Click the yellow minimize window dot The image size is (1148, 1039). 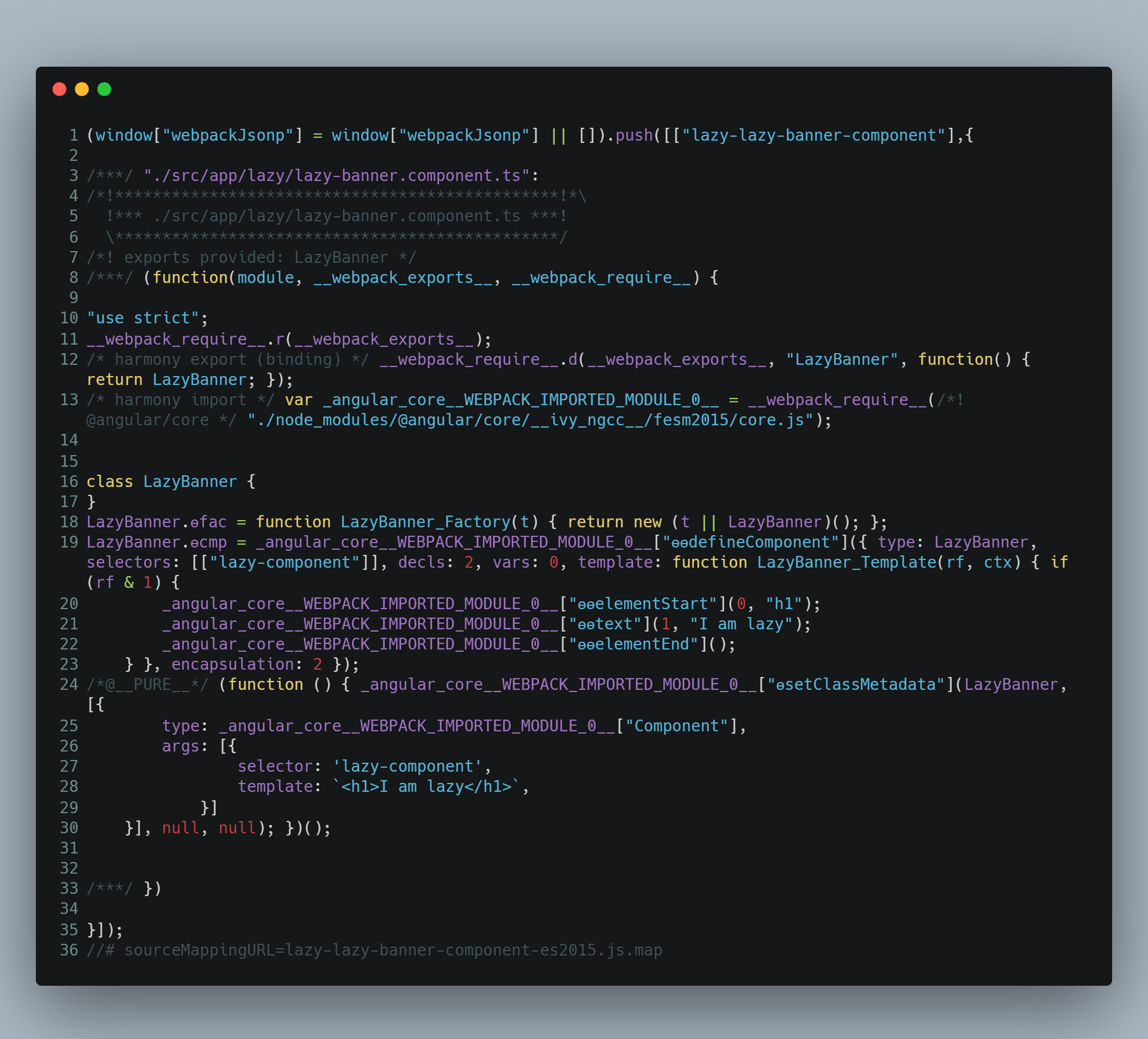coord(82,89)
